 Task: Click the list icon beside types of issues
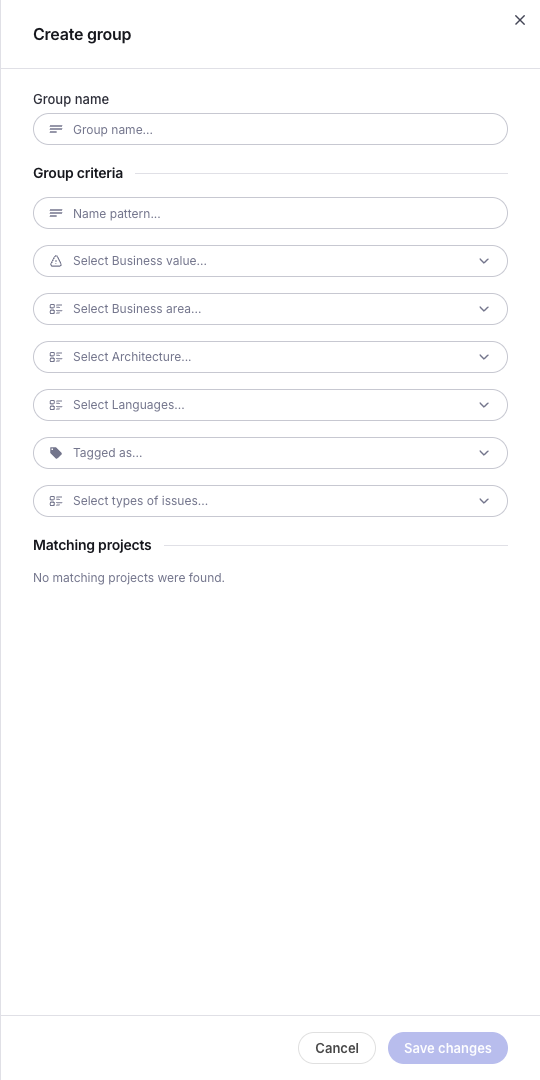tap(56, 501)
